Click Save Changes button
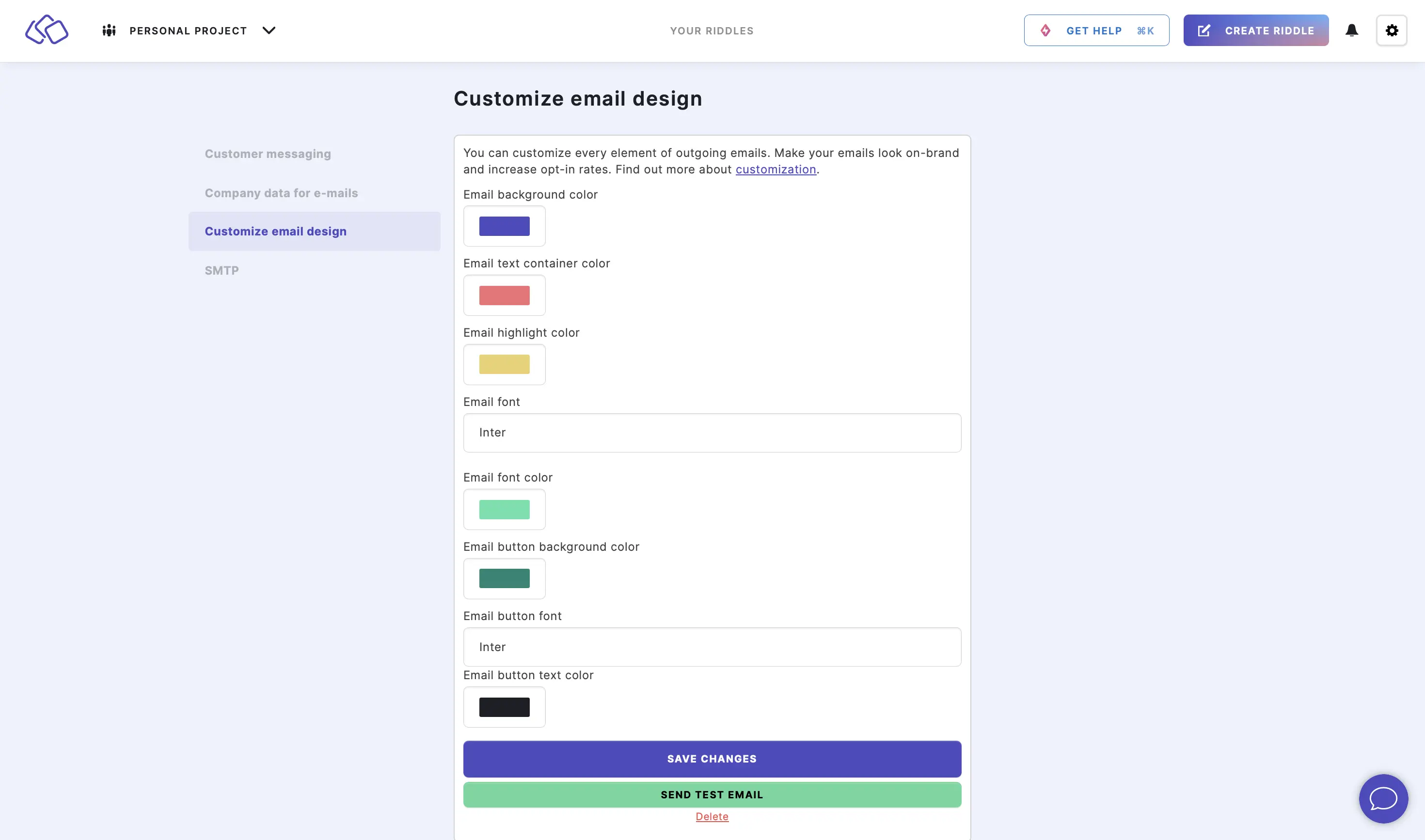The height and width of the screenshot is (840, 1425). click(x=712, y=758)
